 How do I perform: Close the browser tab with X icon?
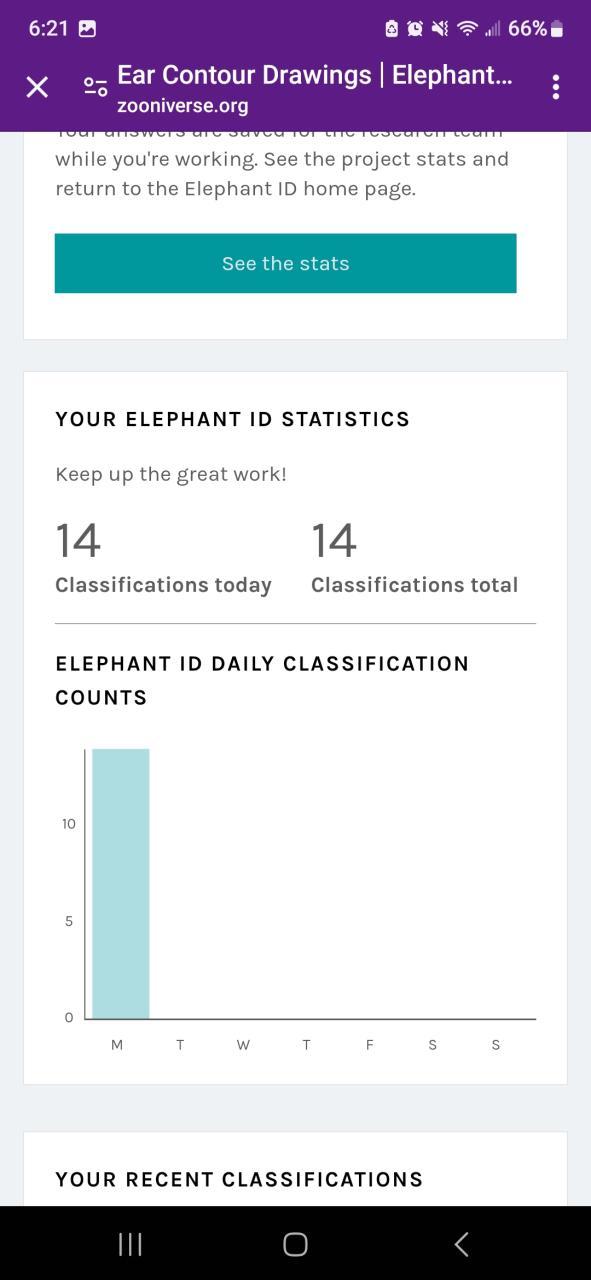tap(37, 87)
